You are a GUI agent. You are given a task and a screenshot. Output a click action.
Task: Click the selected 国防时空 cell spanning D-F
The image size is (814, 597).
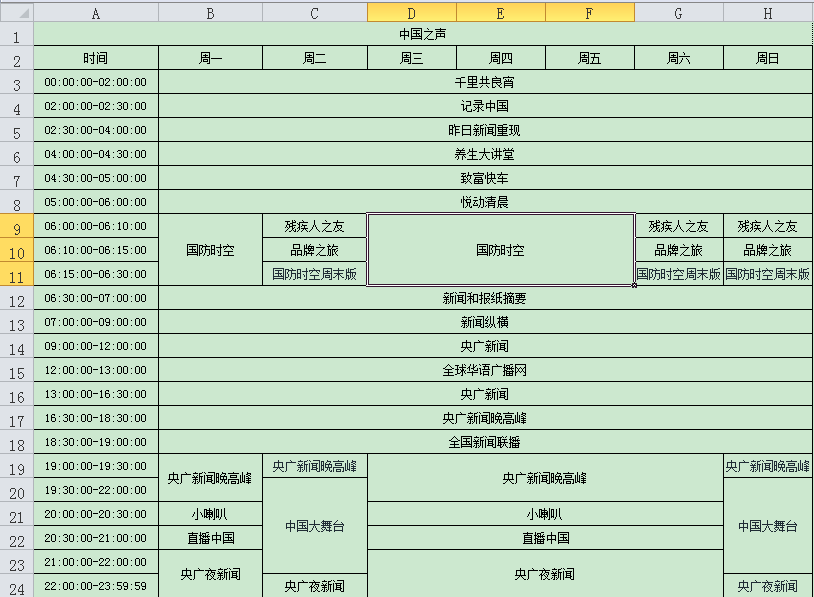[x=501, y=250]
